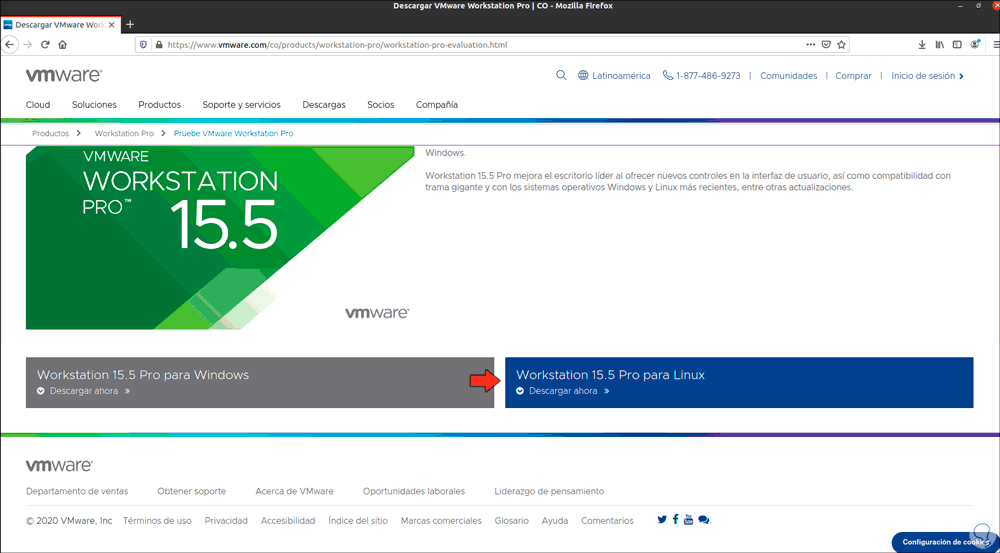Toggle the sidebar view icon

(957, 45)
